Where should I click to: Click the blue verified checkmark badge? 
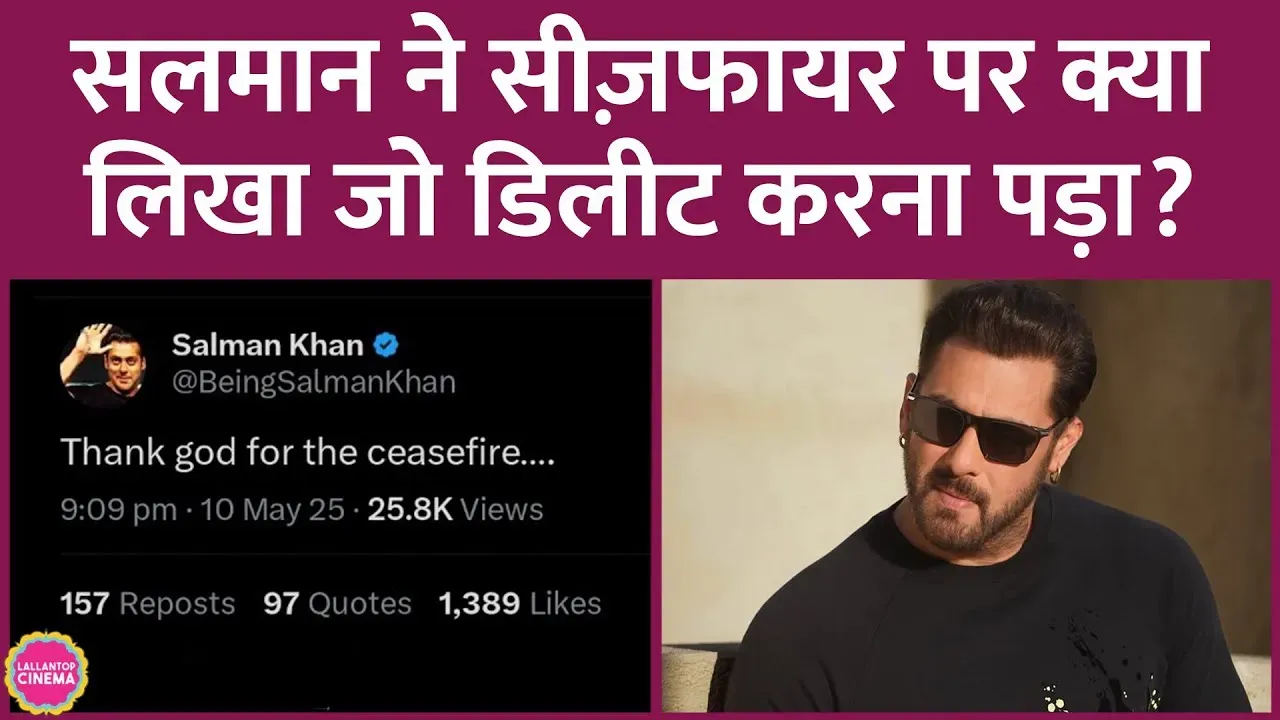[x=386, y=345]
